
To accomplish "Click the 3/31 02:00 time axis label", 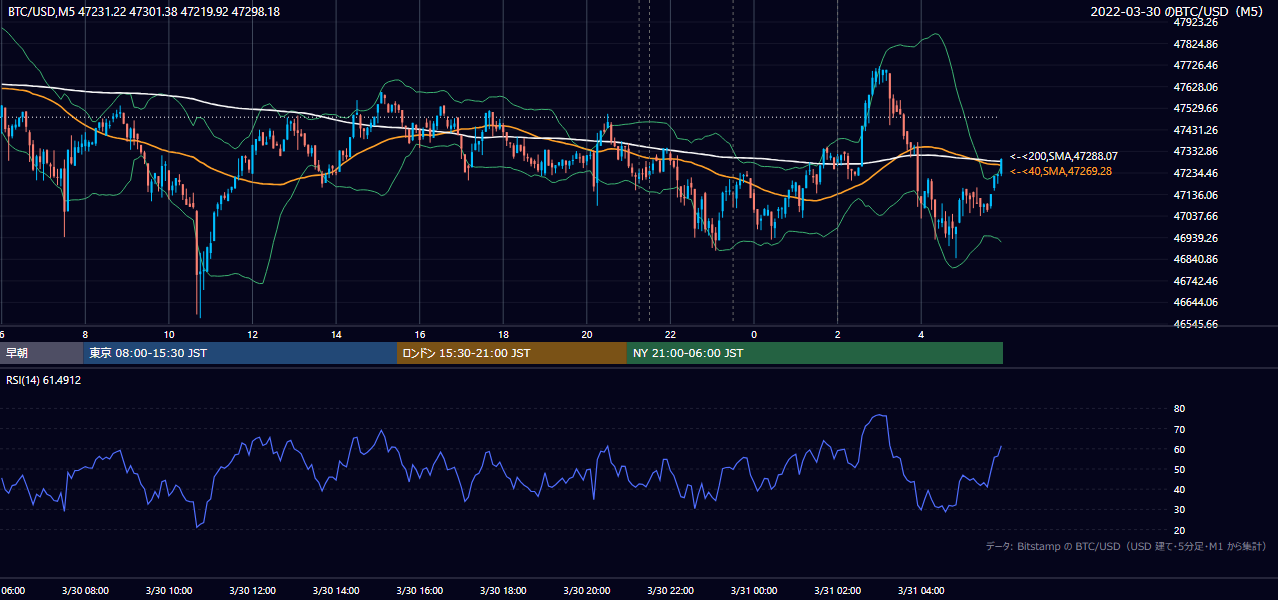I will click(838, 590).
